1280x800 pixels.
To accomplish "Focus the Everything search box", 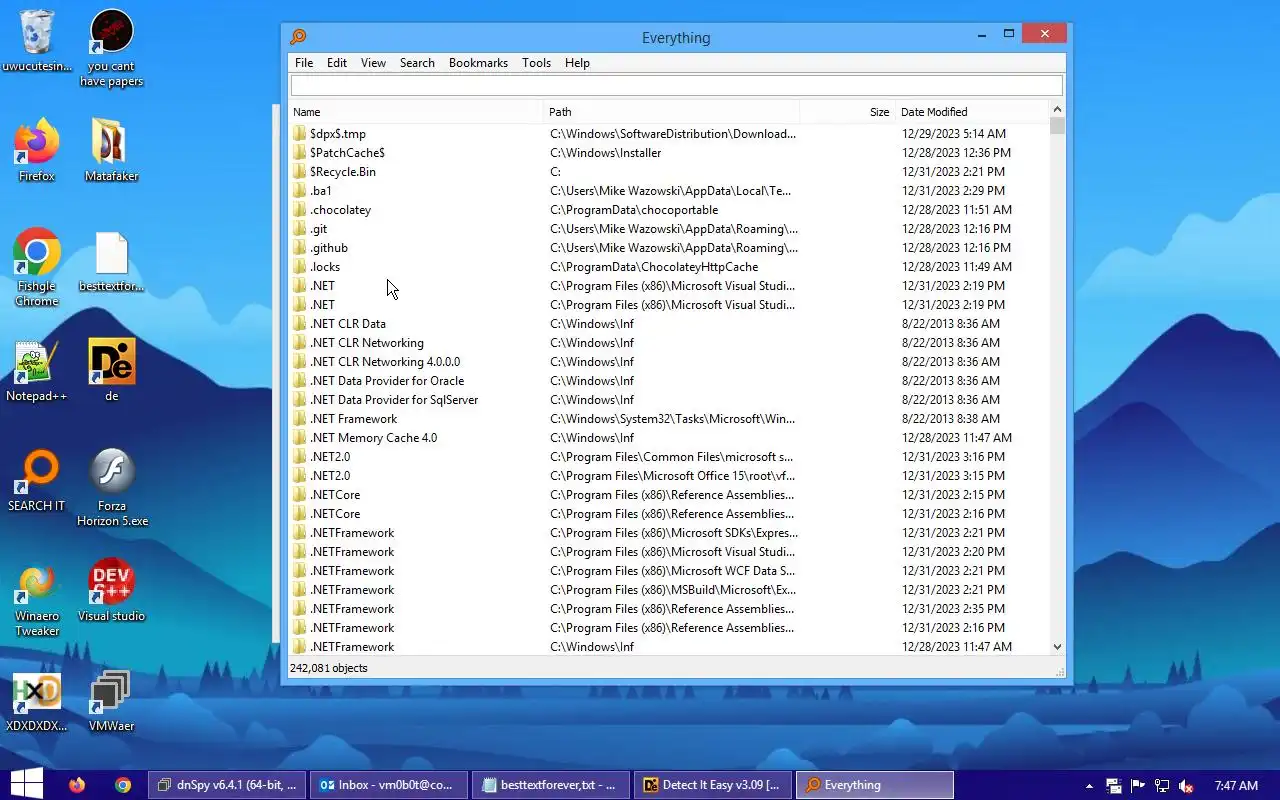I will point(676,86).
